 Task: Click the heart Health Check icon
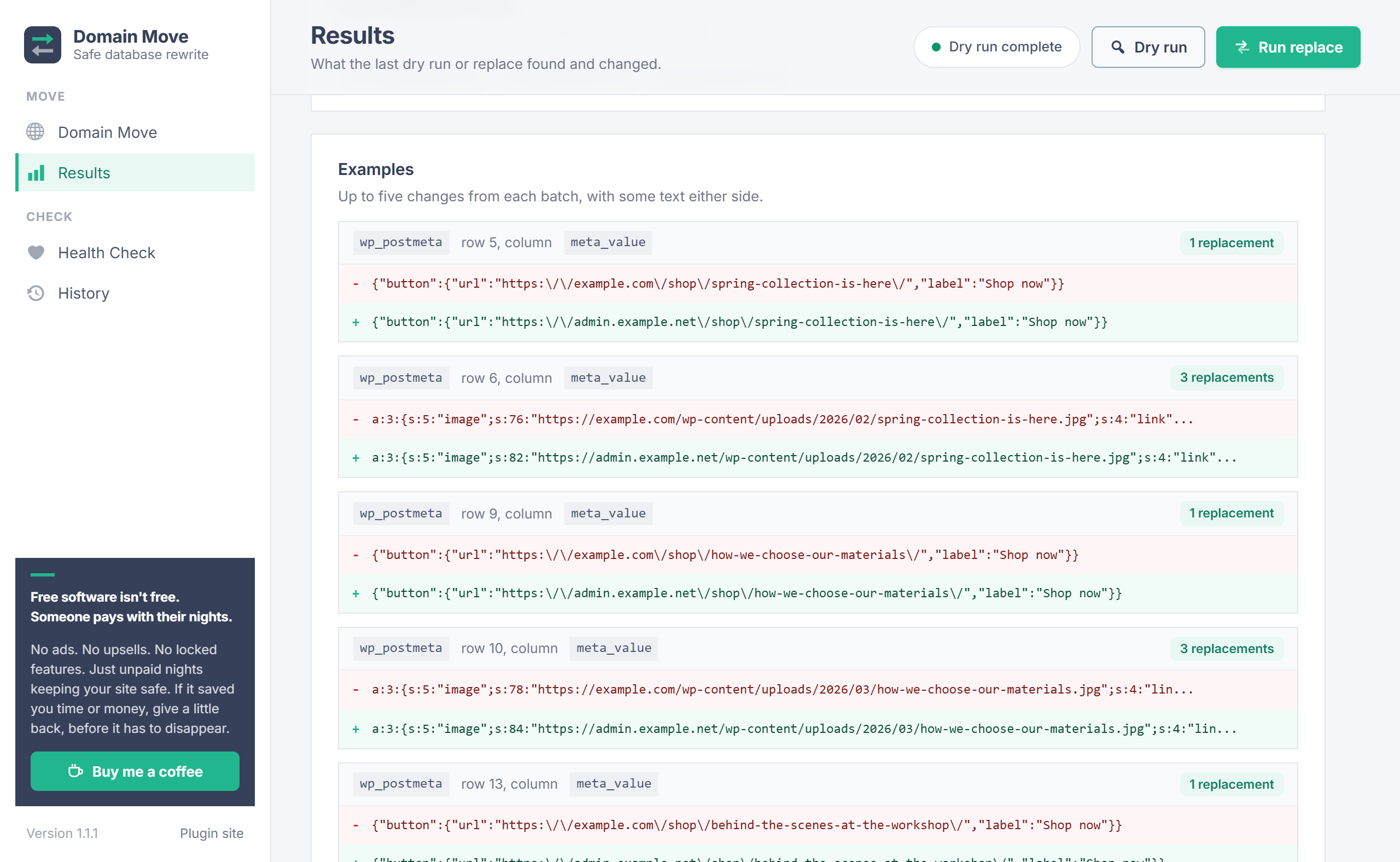36,252
